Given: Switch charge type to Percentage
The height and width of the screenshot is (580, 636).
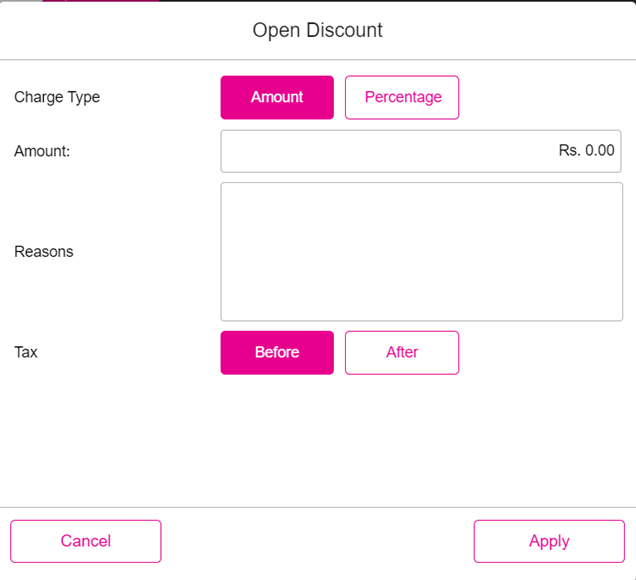Looking at the screenshot, I should tap(402, 97).
